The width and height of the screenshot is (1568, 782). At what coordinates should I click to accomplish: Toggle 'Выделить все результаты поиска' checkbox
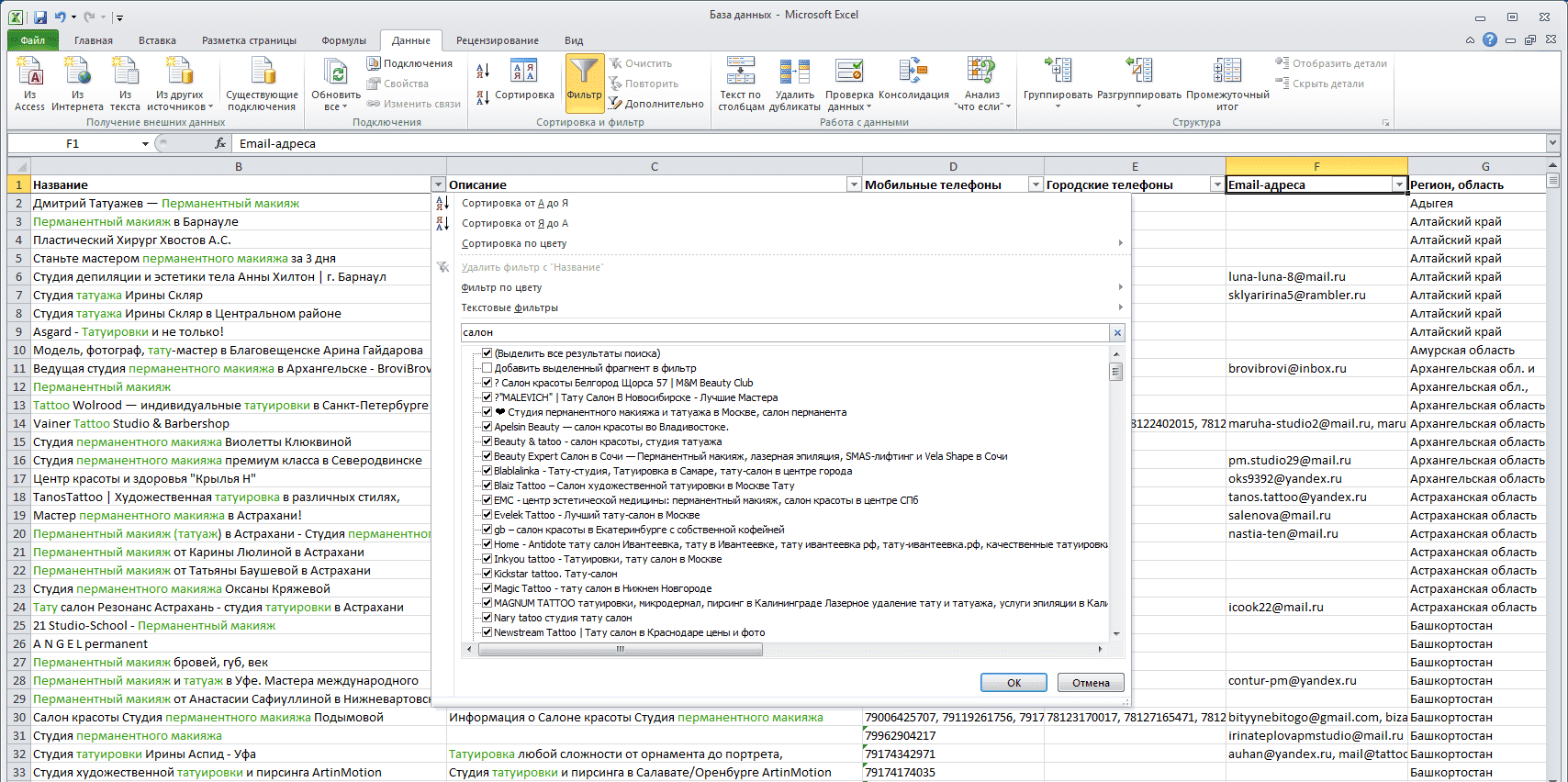click(x=487, y=353)
